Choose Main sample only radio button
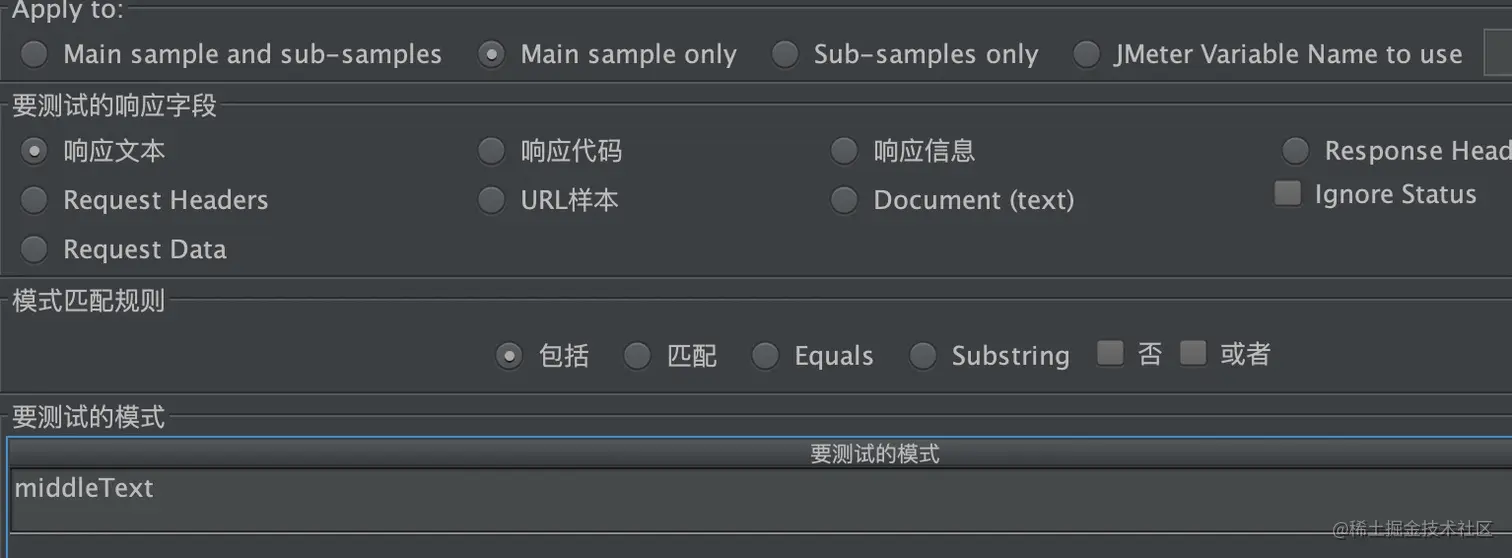This screenshot has height=558, width=1512. 491,55
